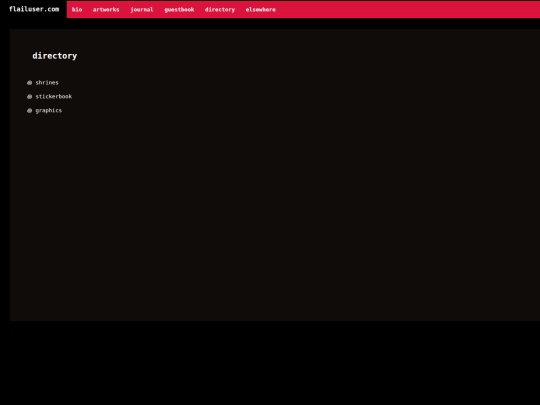Go to the artworks section
Screen dimensions: 540x405
click(106, 10)
